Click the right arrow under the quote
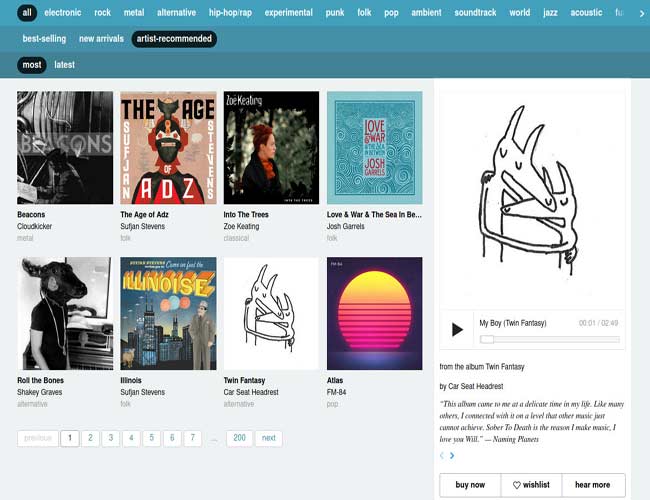This screenshot has height=500, width=650. pos(452,456)
